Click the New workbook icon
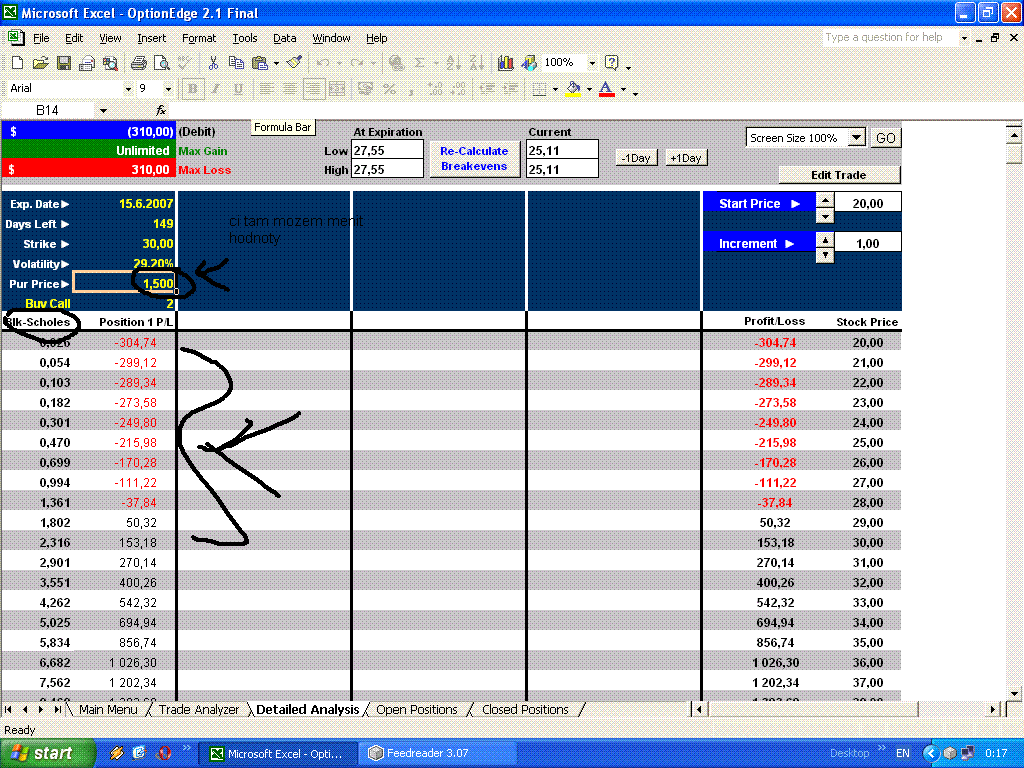 click(x=18, y=63)
